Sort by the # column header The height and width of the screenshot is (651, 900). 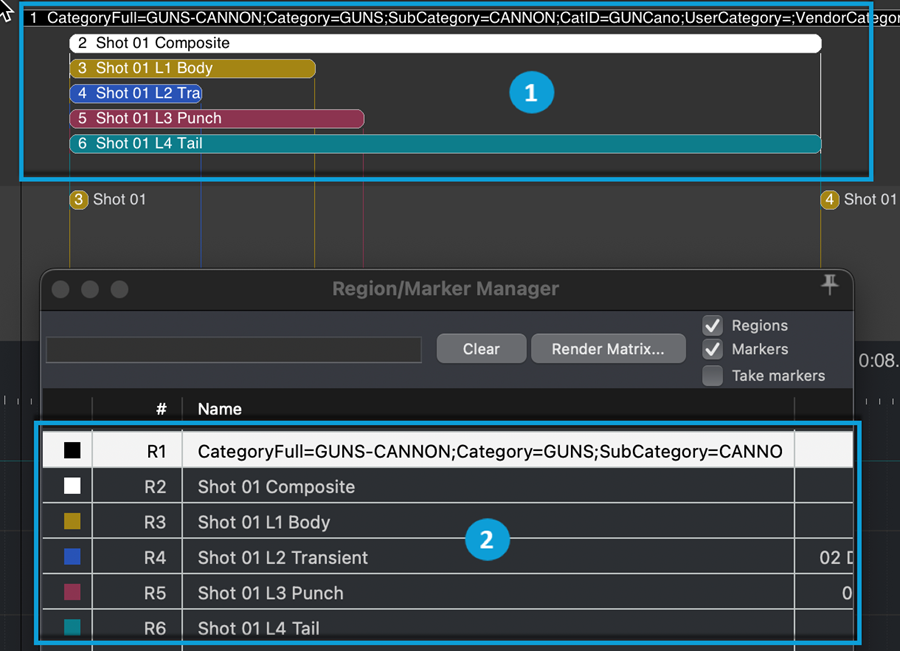(x=160, y=409)
